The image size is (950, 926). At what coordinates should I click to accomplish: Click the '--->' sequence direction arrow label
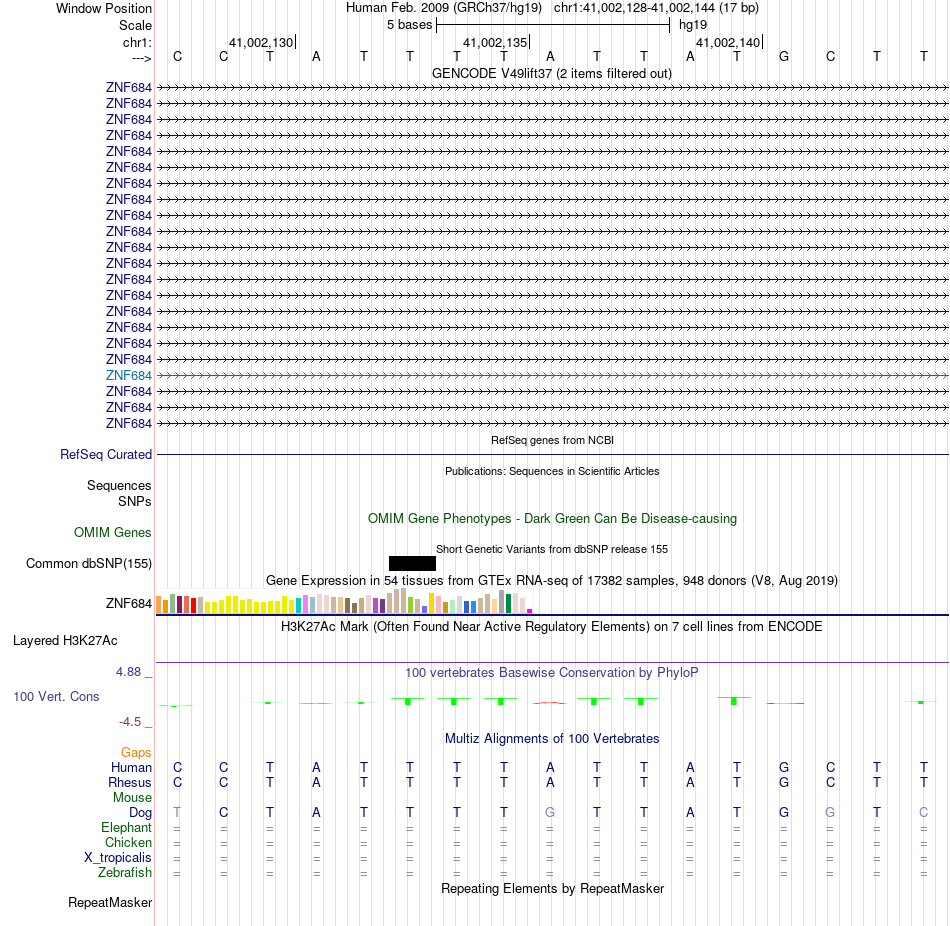click(x=141, y=58)
